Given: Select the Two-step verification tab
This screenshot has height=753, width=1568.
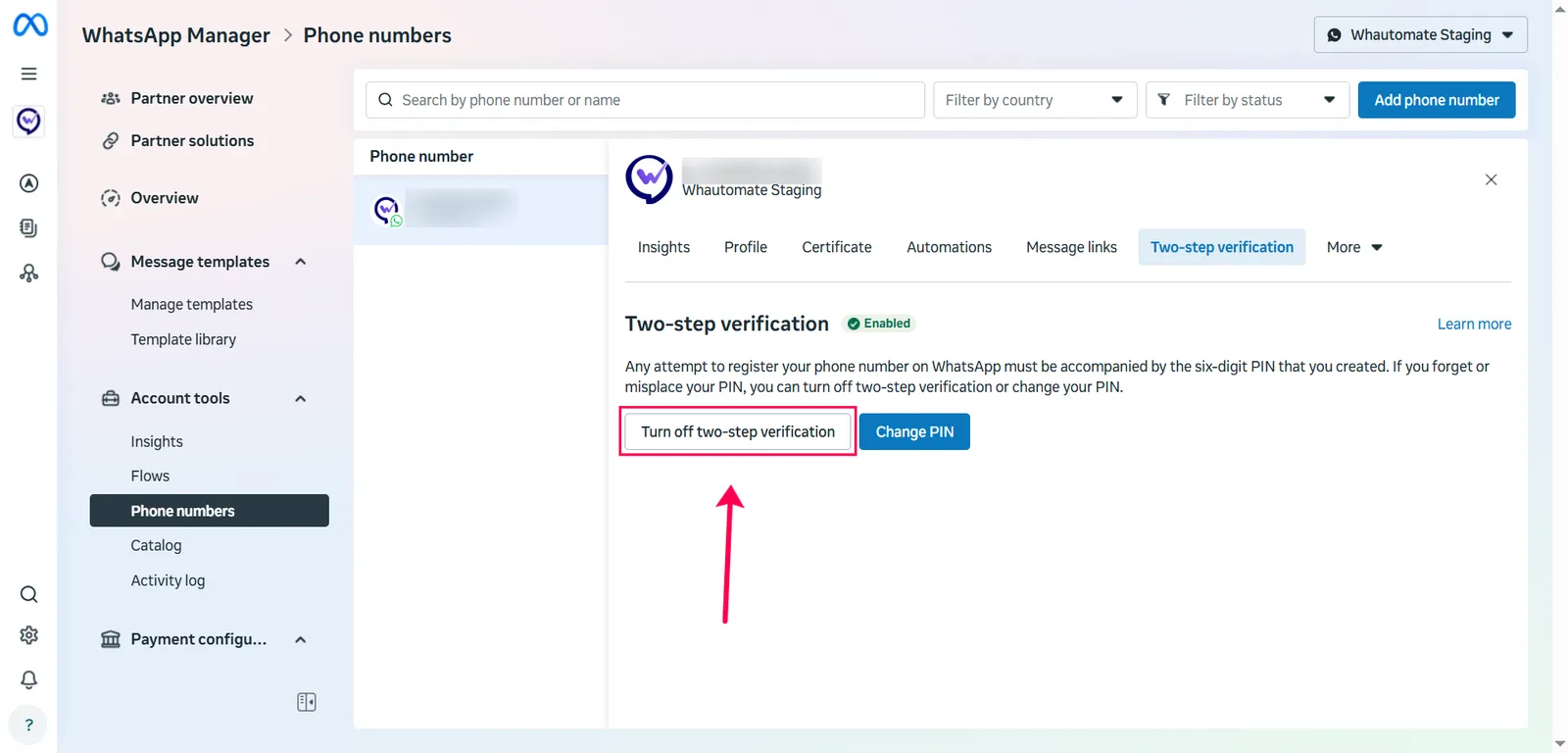Looking at the screenshot, I should click(1222, 247).
